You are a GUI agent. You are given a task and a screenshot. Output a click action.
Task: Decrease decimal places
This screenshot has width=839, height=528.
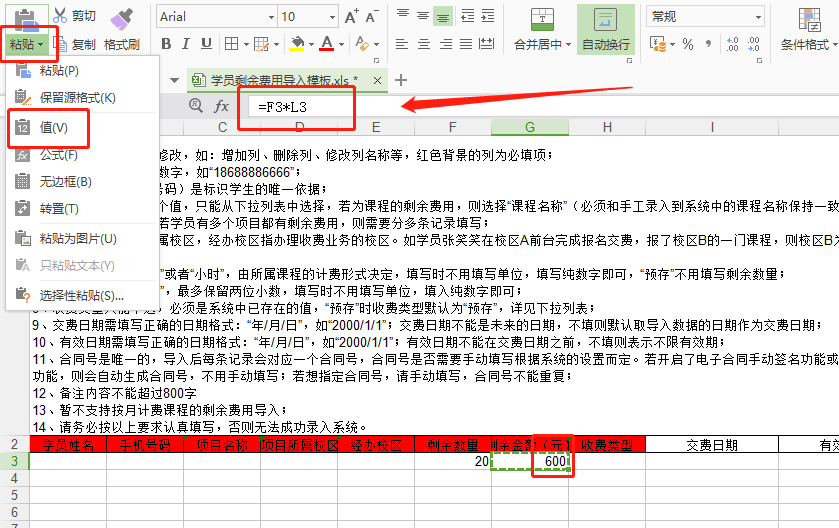click(x=753, y=44)
